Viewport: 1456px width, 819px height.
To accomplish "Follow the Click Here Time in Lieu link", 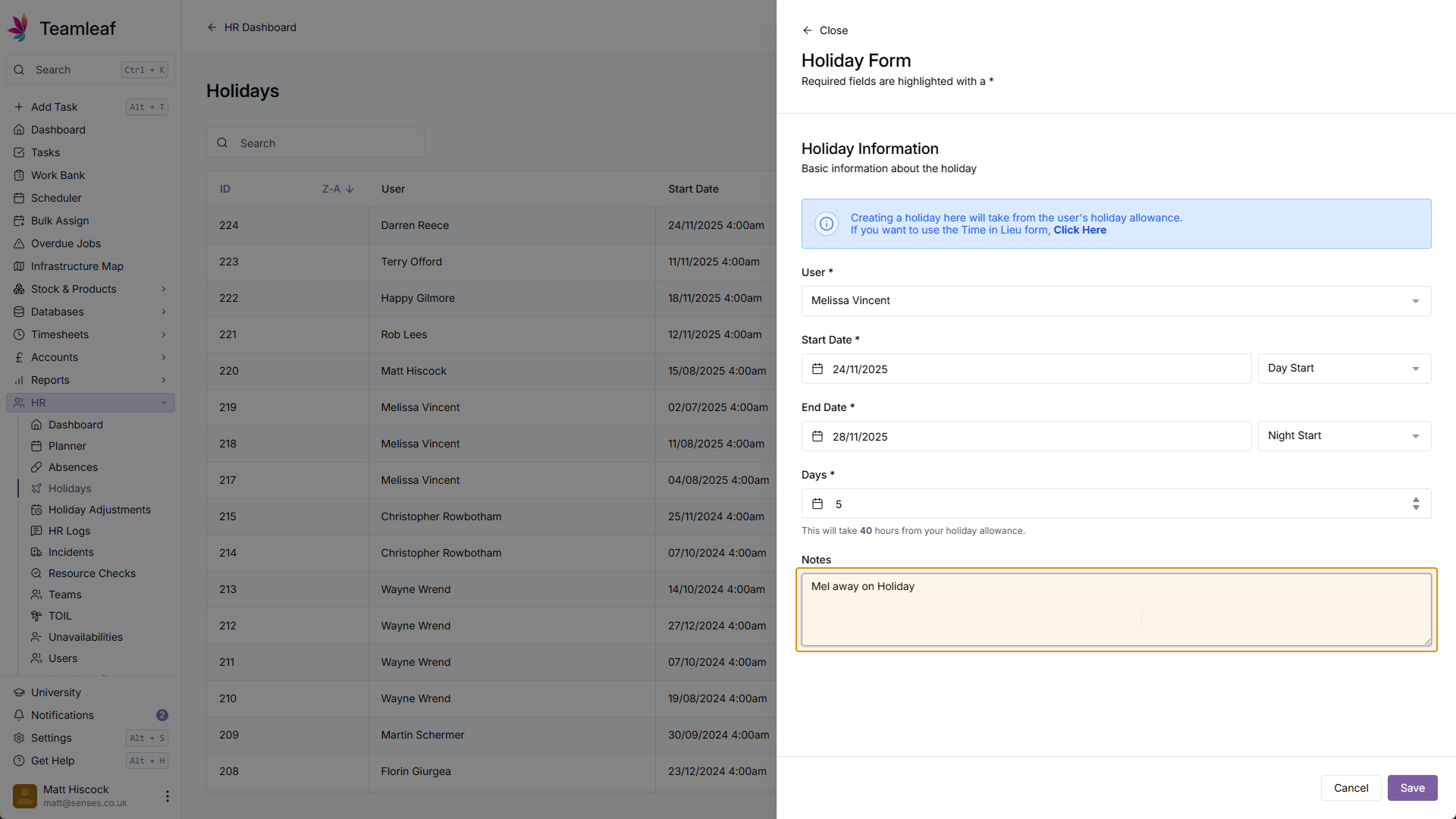I will coord(1079,230).
